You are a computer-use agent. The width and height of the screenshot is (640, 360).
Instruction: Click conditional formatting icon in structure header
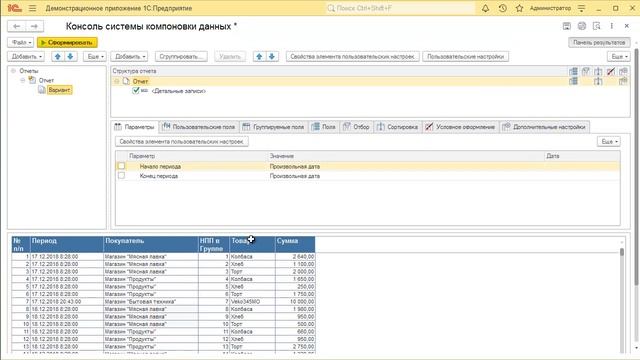611,71
